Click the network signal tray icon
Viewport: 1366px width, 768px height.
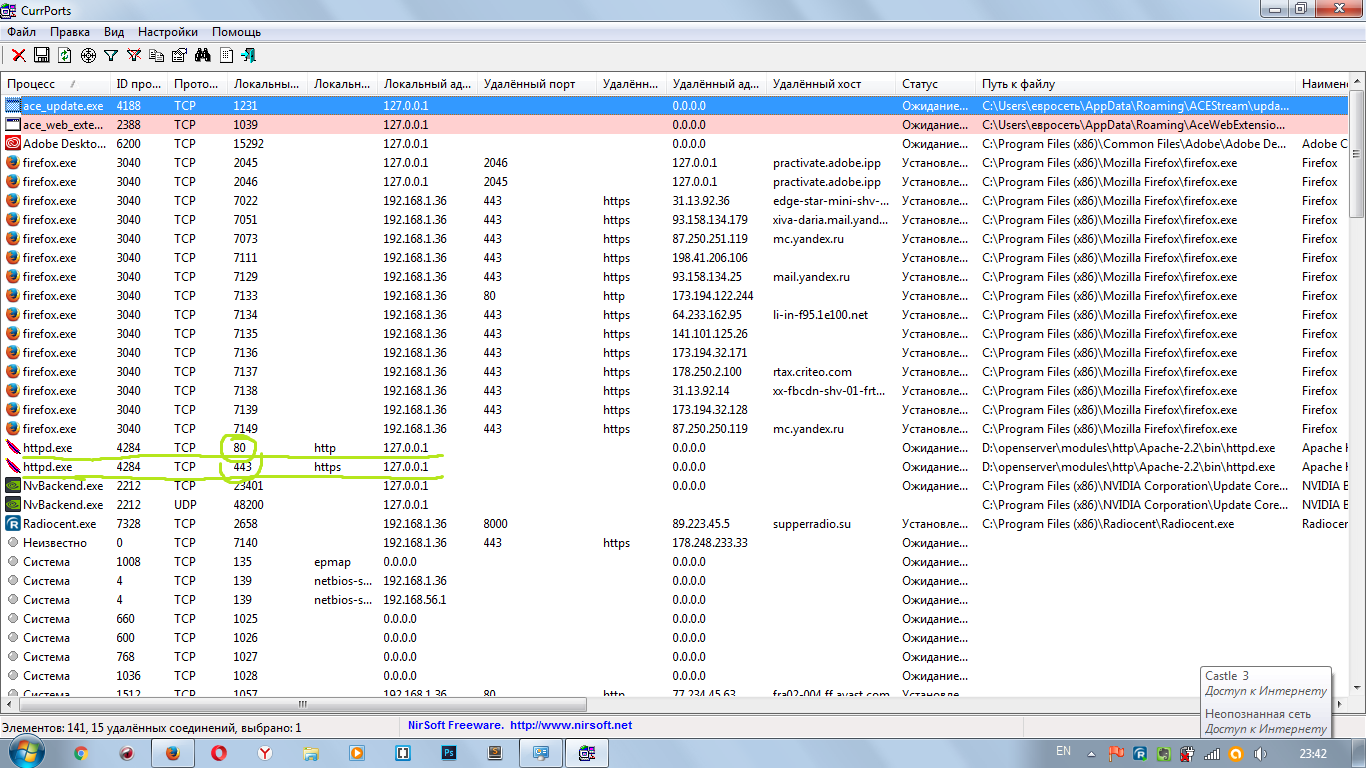1211,753
